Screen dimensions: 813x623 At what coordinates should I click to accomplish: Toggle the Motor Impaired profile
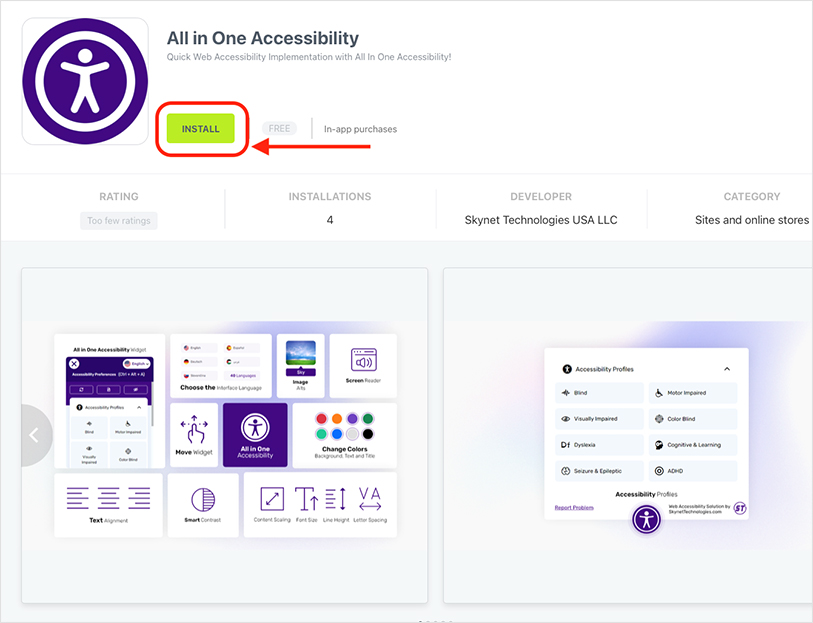coord(692,393)
